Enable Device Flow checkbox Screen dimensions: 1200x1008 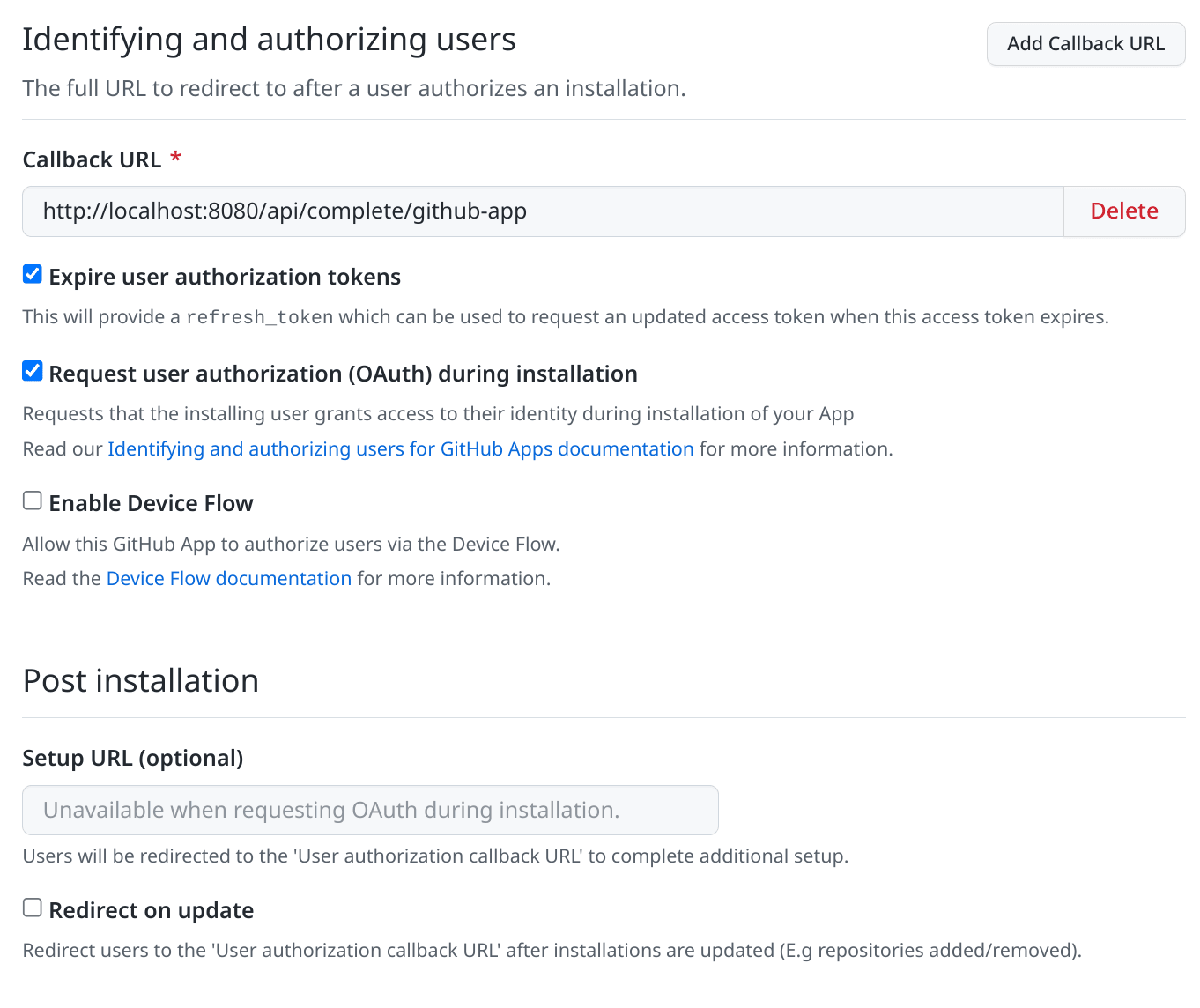[x=33, y=501]
